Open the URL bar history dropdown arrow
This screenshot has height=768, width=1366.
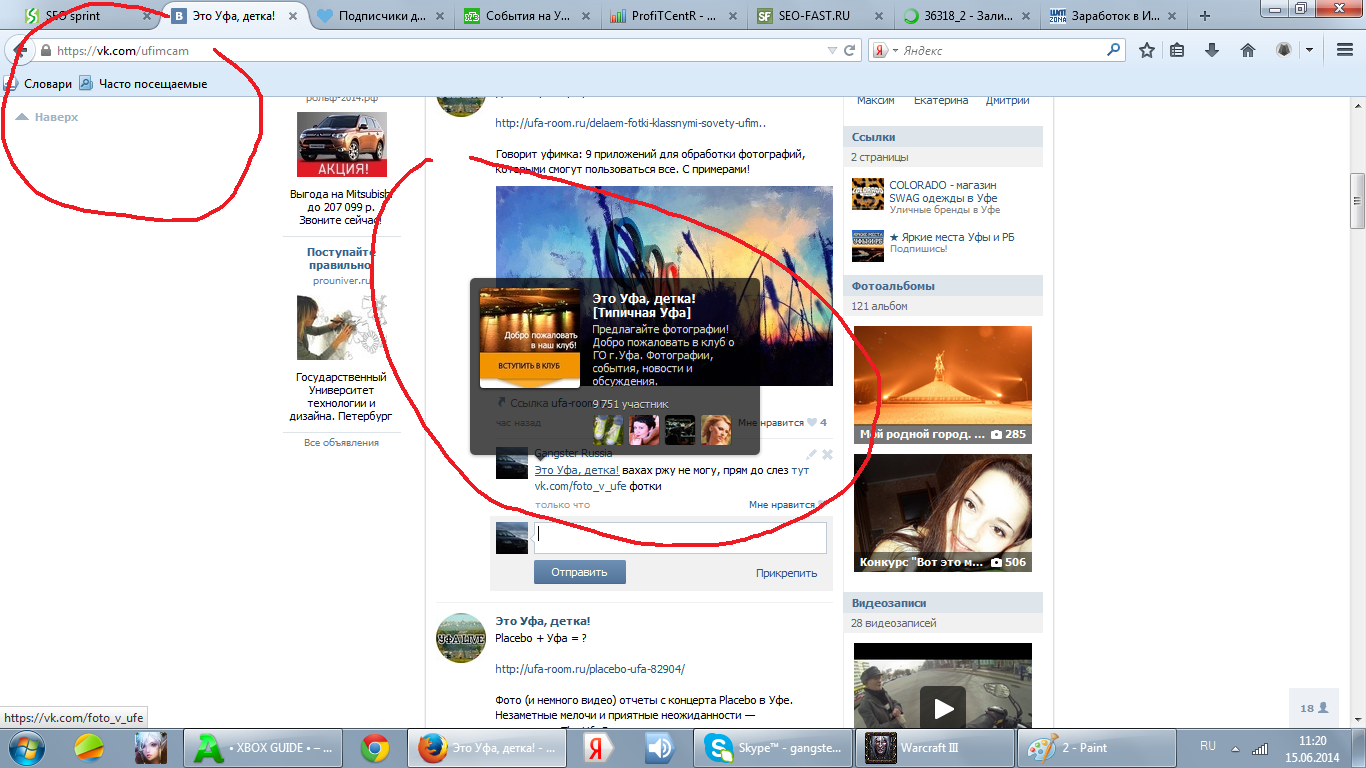pos(832,50)
